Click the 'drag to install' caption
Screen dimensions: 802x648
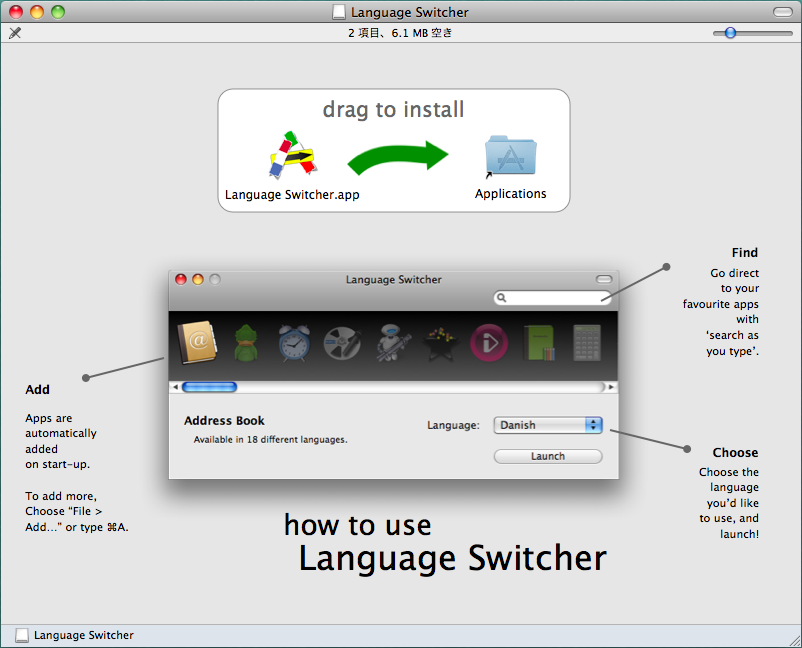[x=393, y=110]
